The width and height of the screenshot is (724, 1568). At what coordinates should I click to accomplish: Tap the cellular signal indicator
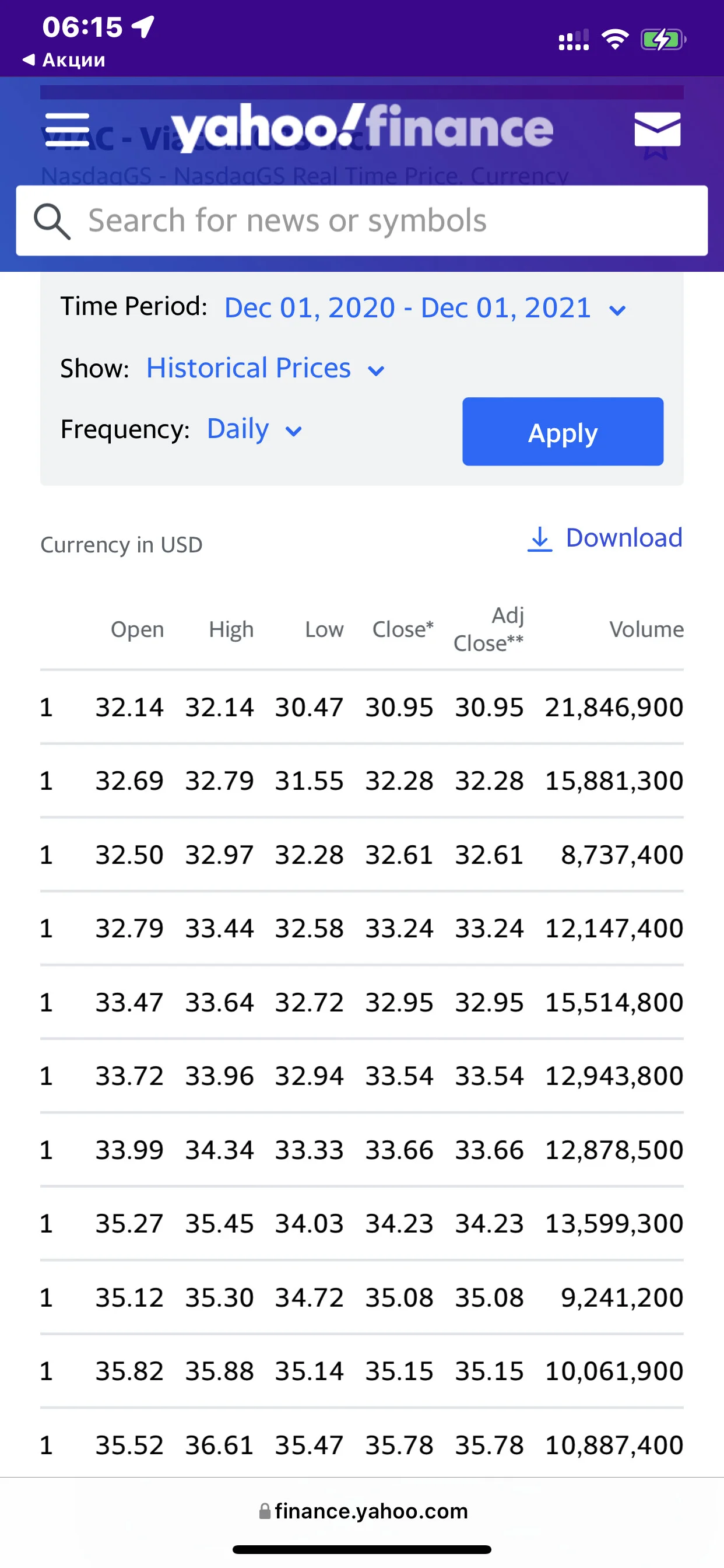574,40
